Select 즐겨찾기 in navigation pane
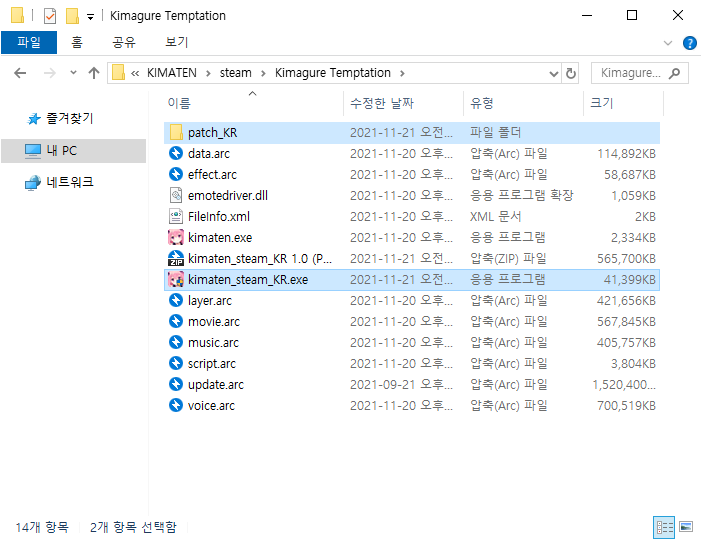 pos(69,118)
